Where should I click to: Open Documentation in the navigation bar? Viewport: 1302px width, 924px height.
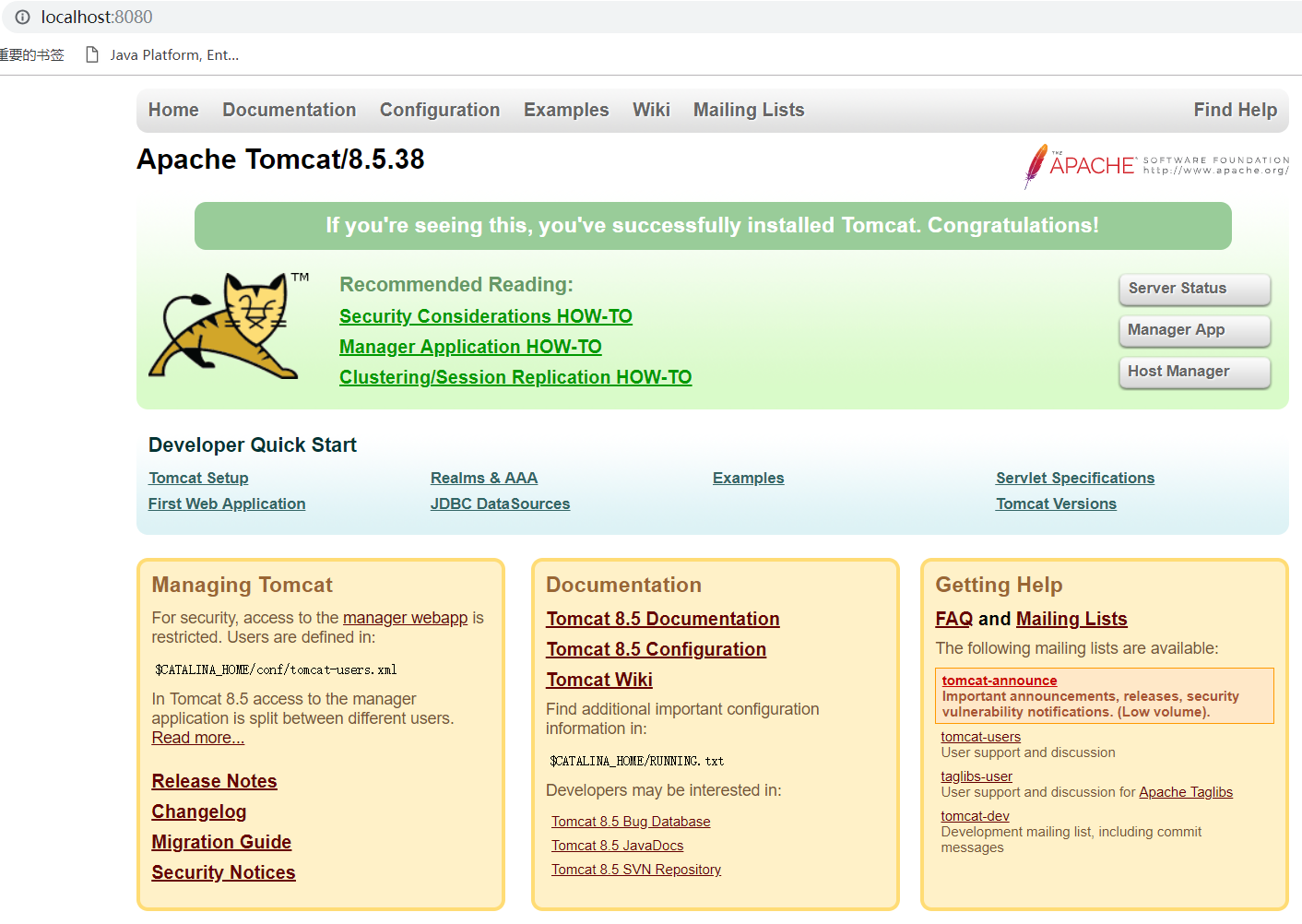(289, 110)
